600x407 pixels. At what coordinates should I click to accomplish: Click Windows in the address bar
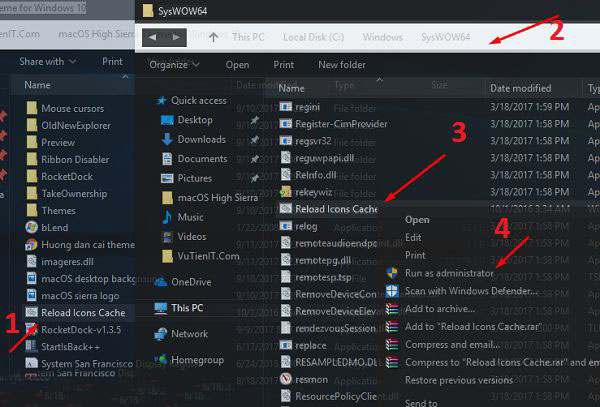pyautogui.click(x=383, y=37)
